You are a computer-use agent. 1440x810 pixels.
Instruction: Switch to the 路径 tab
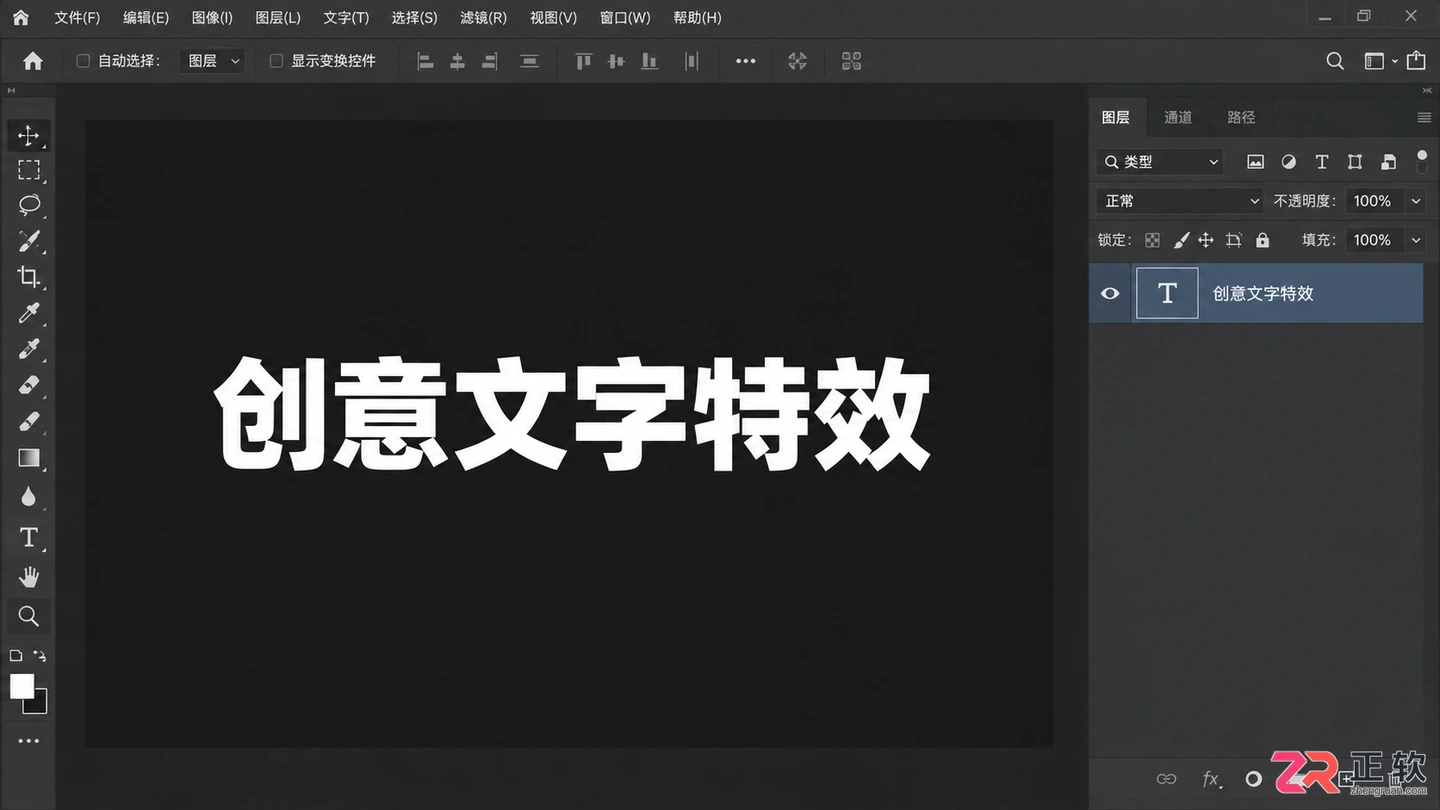click(1241, 117)
